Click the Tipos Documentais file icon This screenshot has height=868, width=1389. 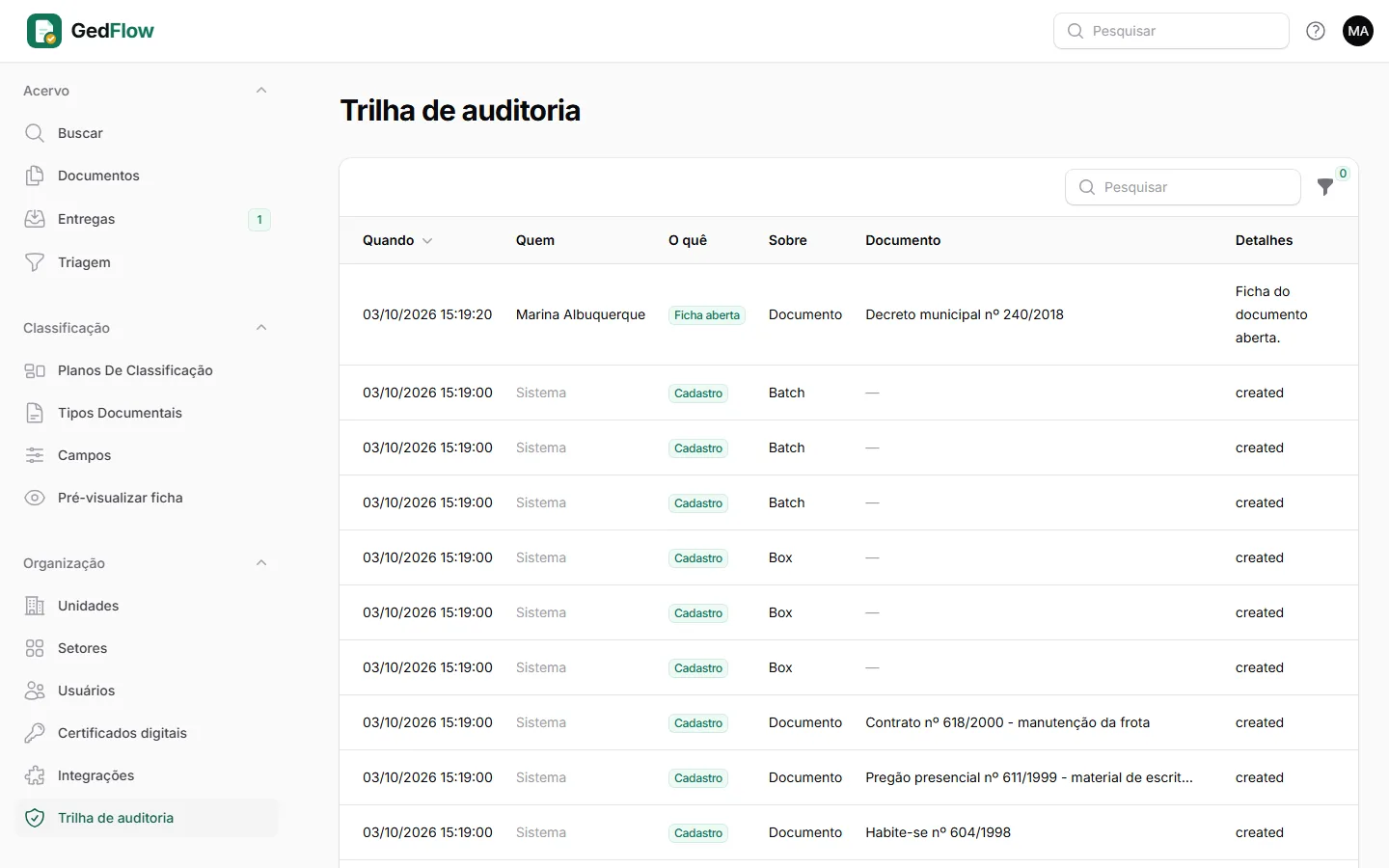[x=35, y=413]
